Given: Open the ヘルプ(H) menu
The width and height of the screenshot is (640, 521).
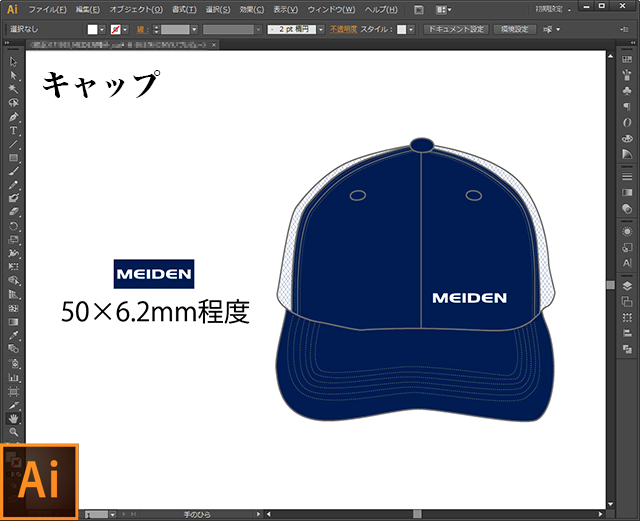Looking at the screenshot, I should click(x=381, y=9).
